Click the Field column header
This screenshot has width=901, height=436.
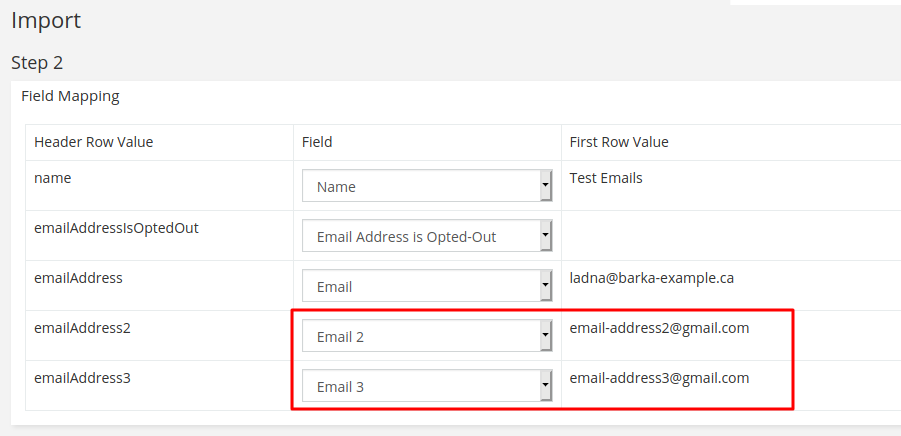point(317,142)
